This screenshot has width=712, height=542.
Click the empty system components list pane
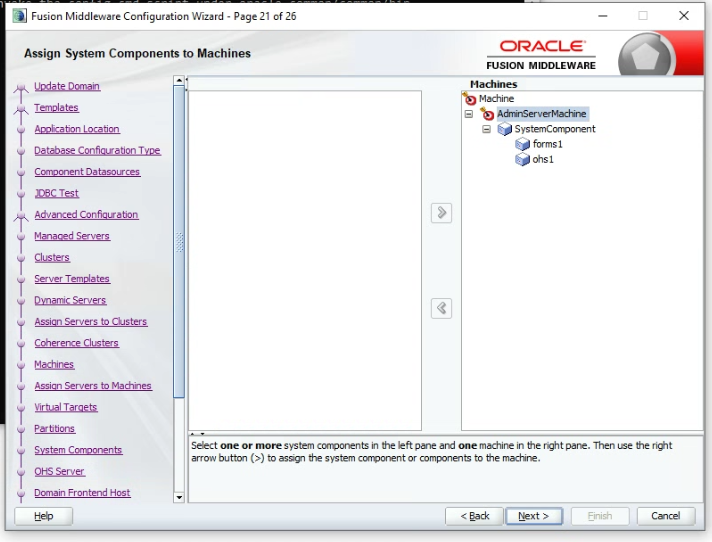point(305,261)
